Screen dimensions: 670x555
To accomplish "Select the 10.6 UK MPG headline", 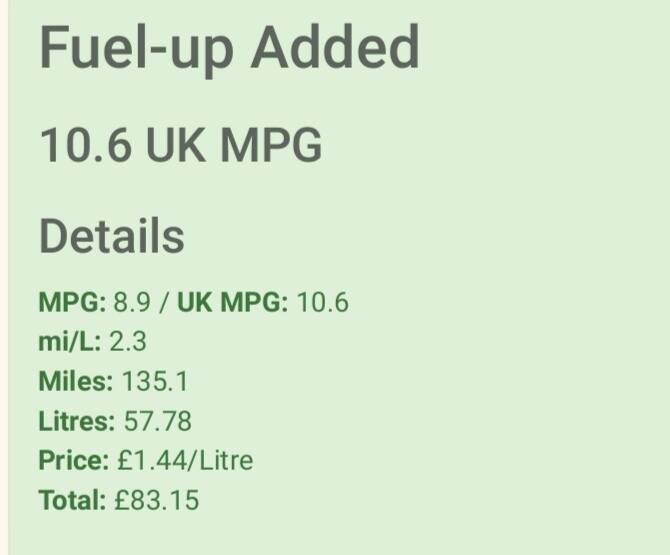I will [x=181, y=144].
